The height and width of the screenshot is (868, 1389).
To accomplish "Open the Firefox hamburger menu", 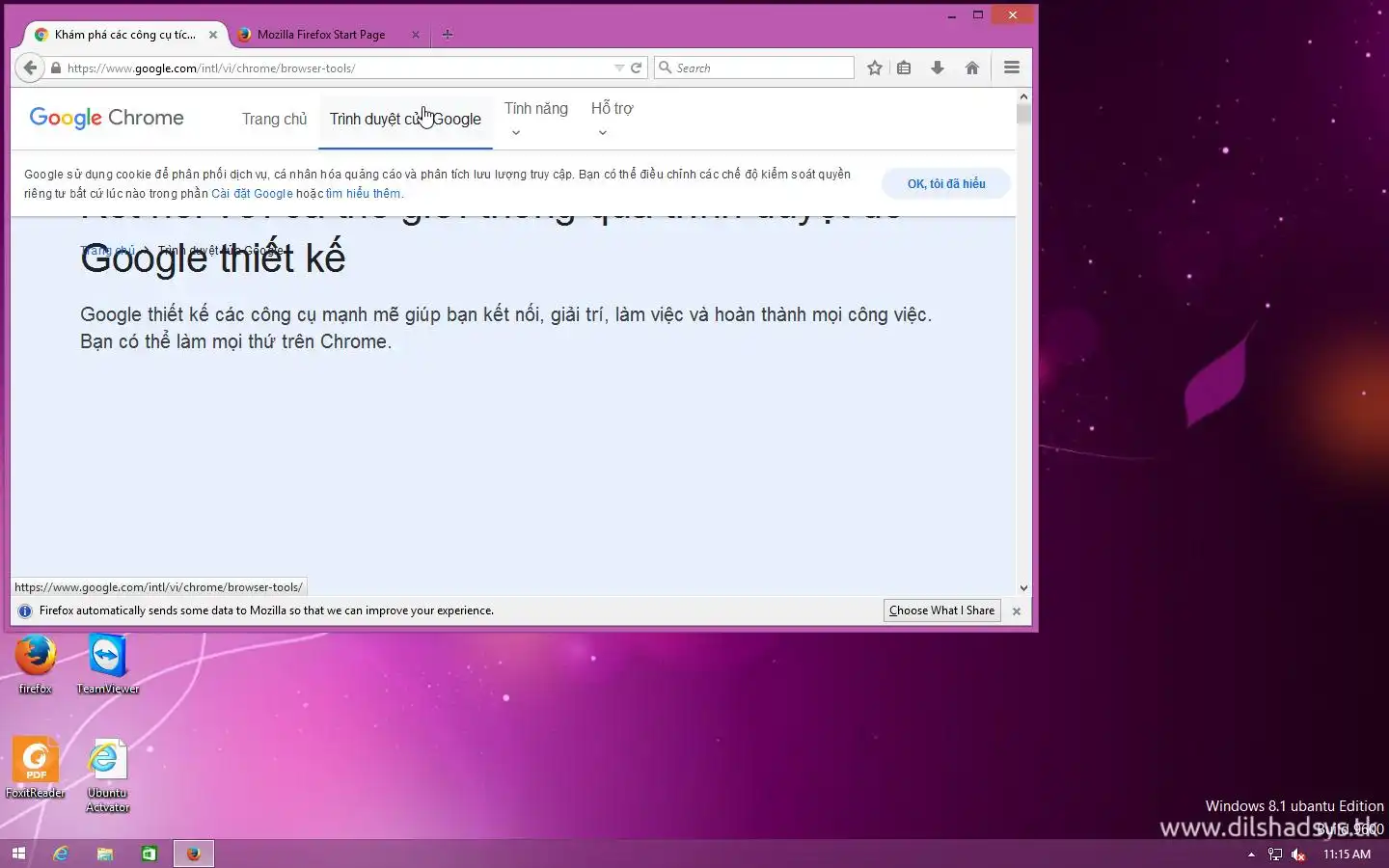I will pyautogui.click(x=1012, y=68).
